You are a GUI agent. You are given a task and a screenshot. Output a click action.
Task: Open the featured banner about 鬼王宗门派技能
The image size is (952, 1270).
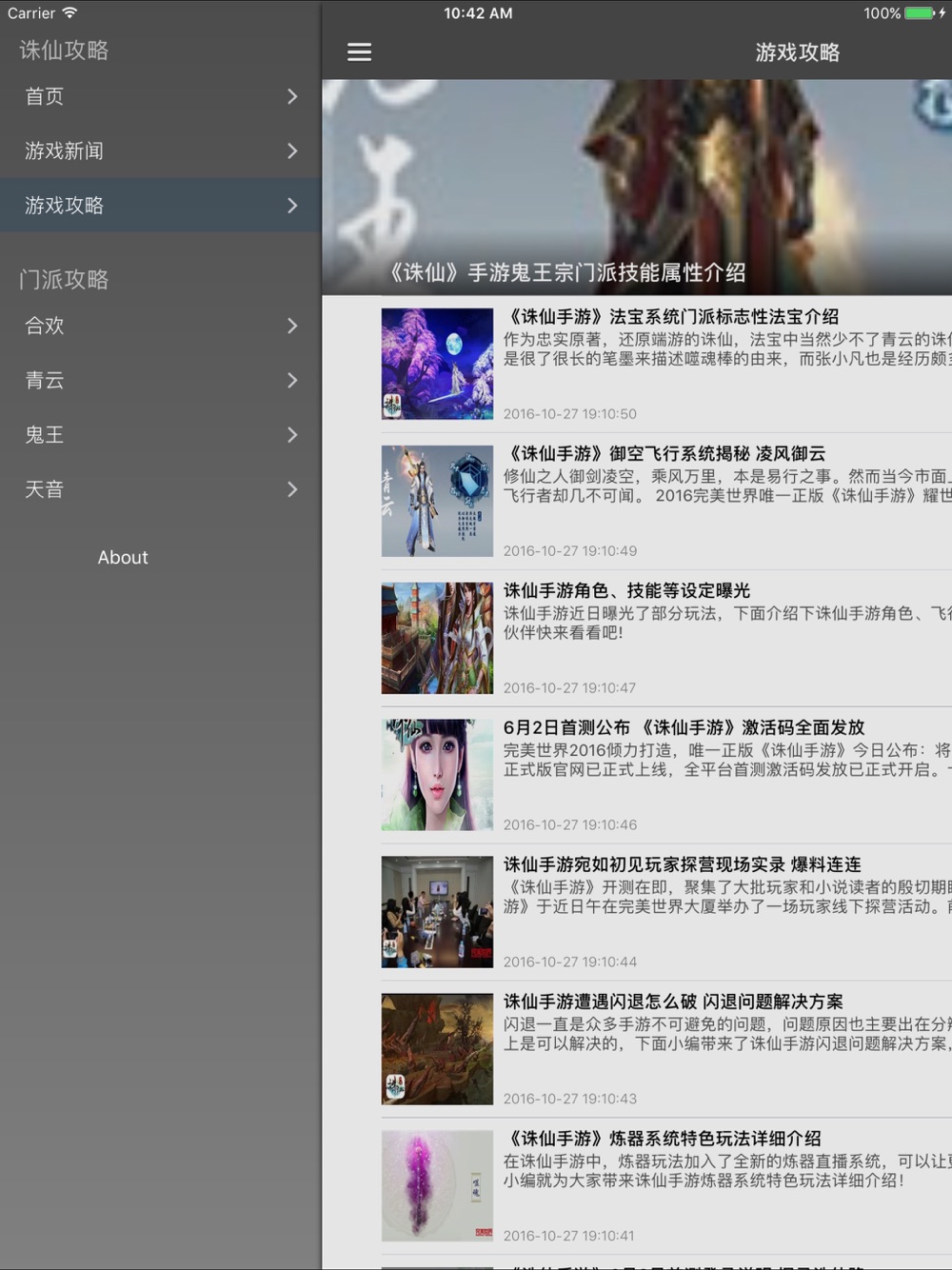(637, 187)
